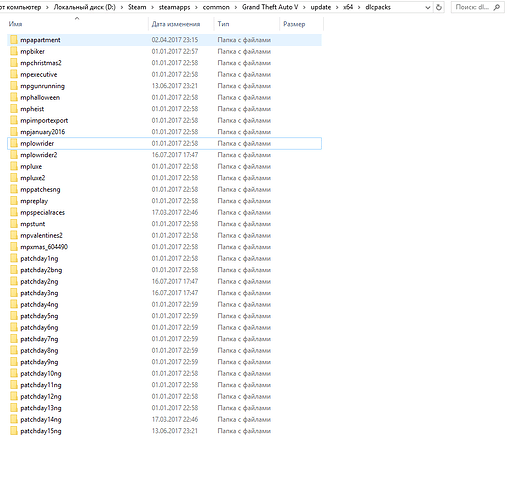Expand the chevron after x64 breadcrumb

[359, 7]
